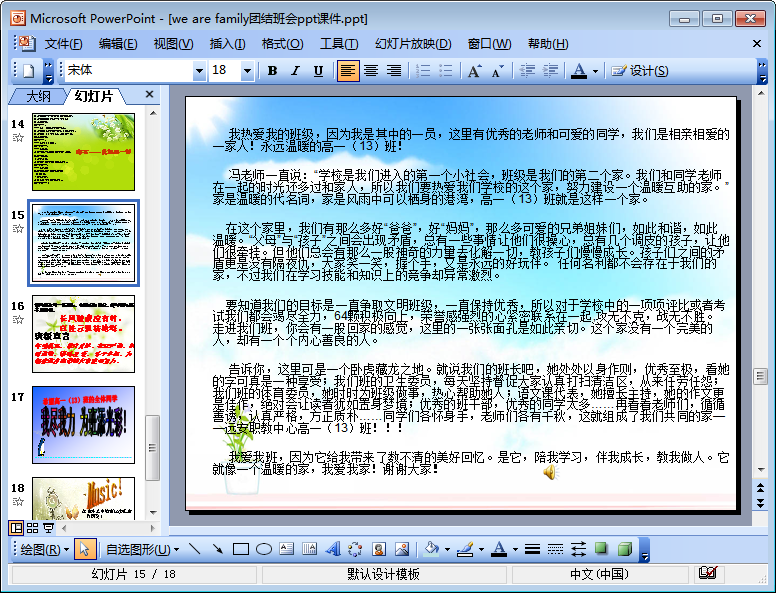Apply fill color from drawing toolbar

pos(432,549)
